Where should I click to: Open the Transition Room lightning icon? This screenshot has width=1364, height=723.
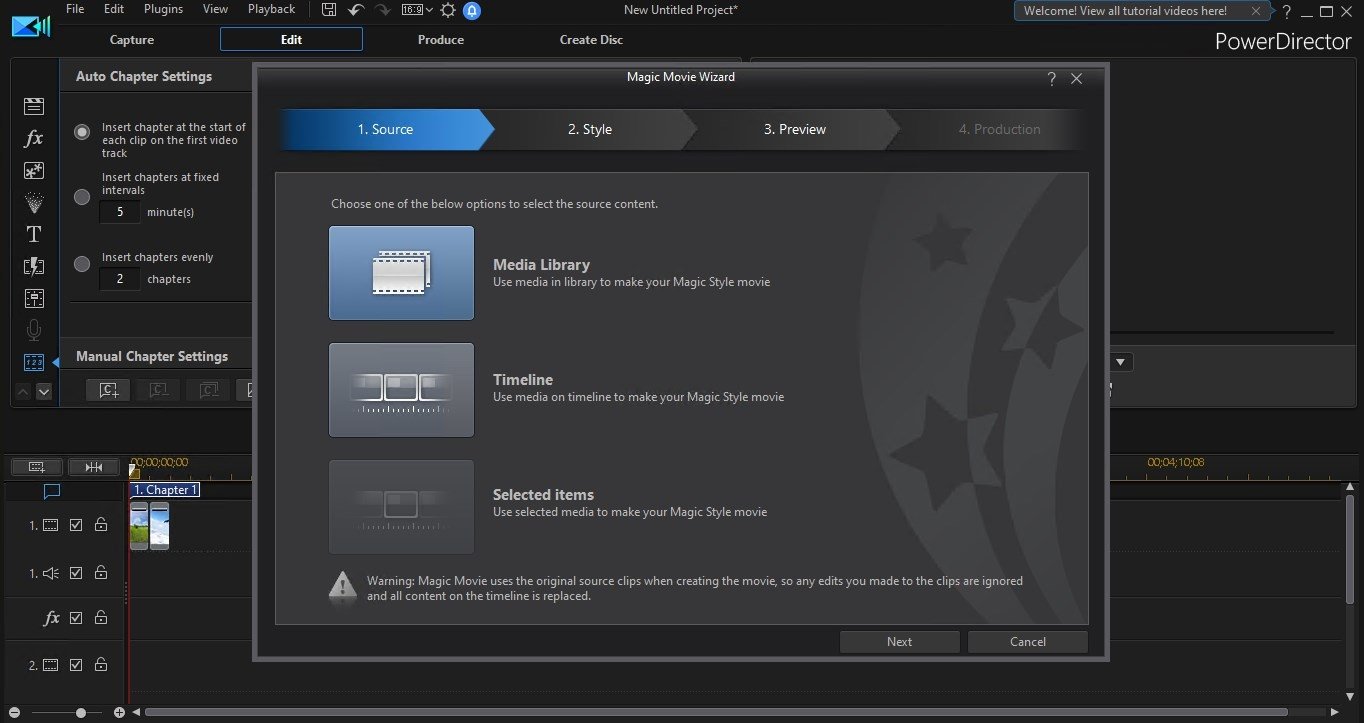[x=34, y=267]
